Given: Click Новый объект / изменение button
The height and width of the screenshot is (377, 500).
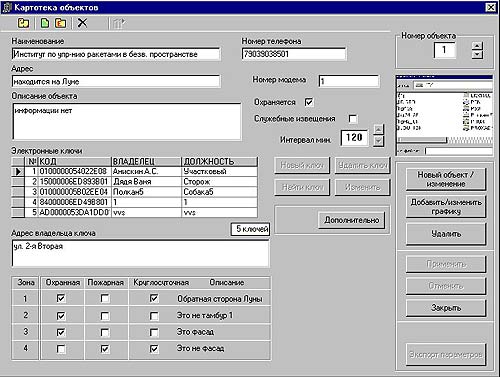Looking at the screenshot, I should click(446, 179).
